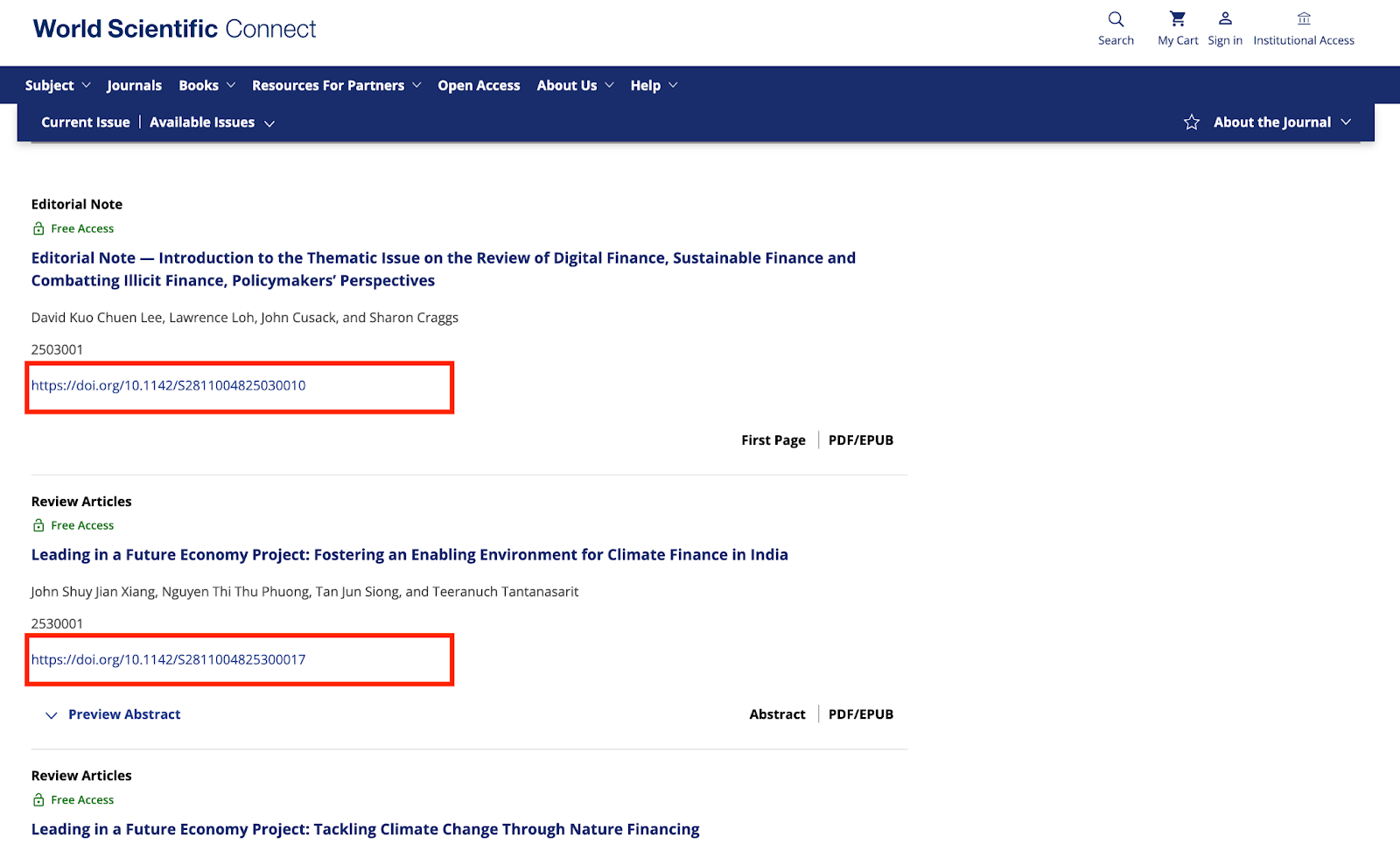The image size is (1400, 858).
Task: Open My Cart shopping cart icon
Action: click(x=1178, y=19)
